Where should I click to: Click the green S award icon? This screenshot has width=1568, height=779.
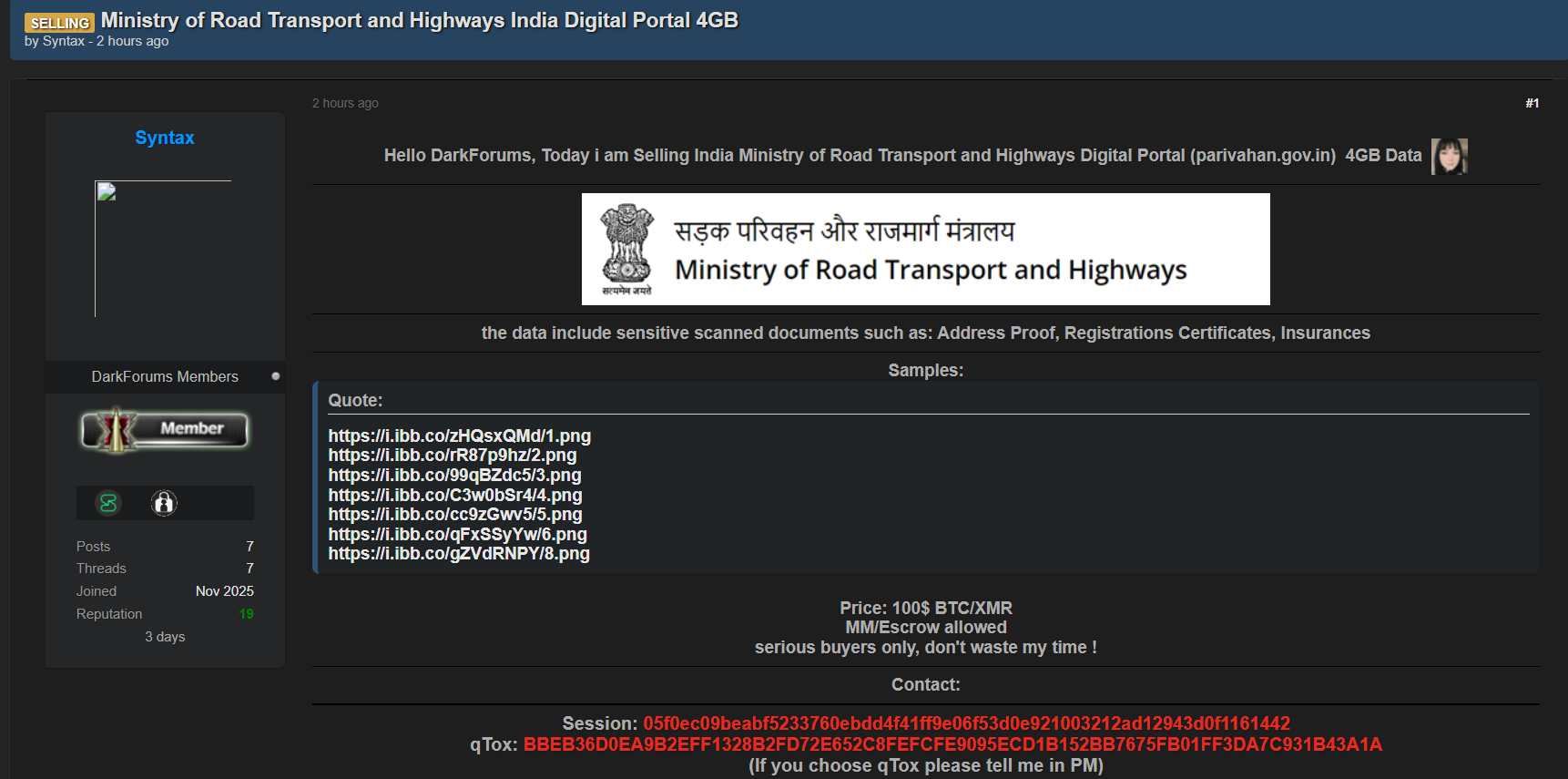(108, 503)
